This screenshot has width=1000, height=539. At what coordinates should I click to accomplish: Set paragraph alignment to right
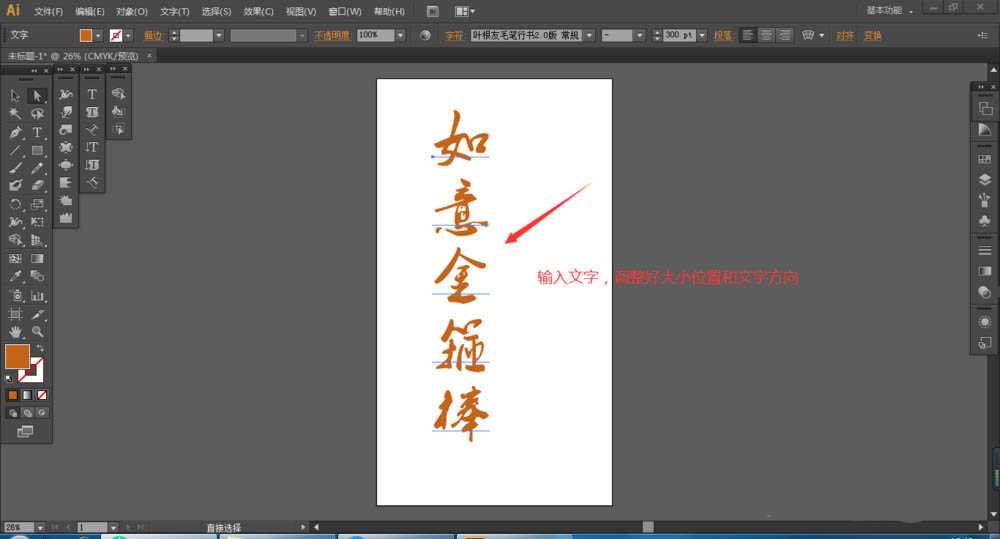(x=784, y=35)
